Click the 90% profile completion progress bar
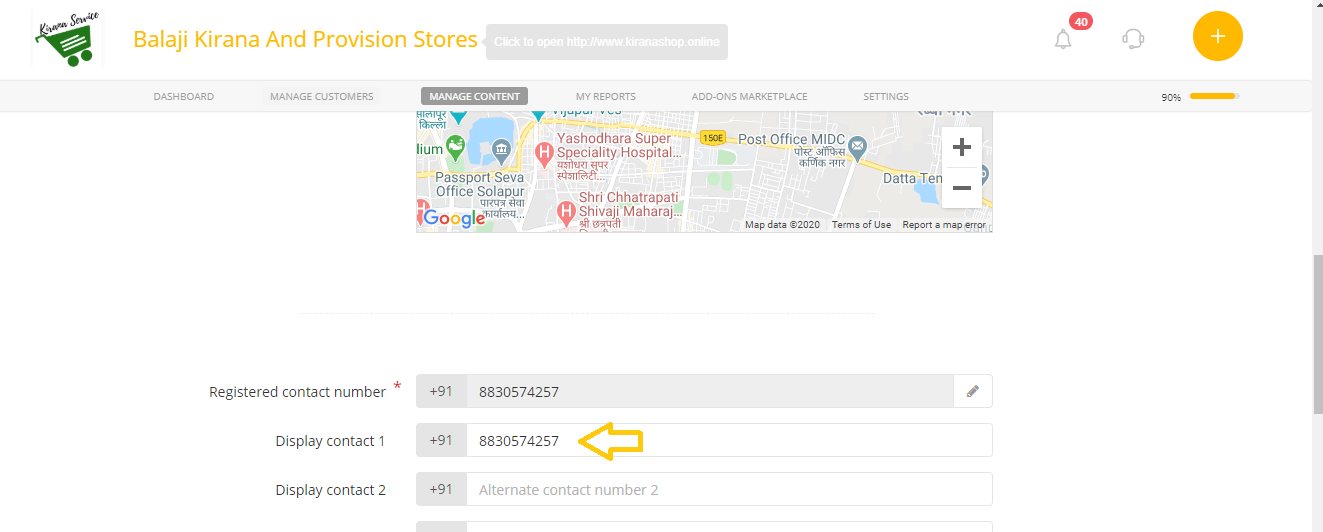Image resolution: width=1323 pixels, height=532 pixels. click(1214, 97)
